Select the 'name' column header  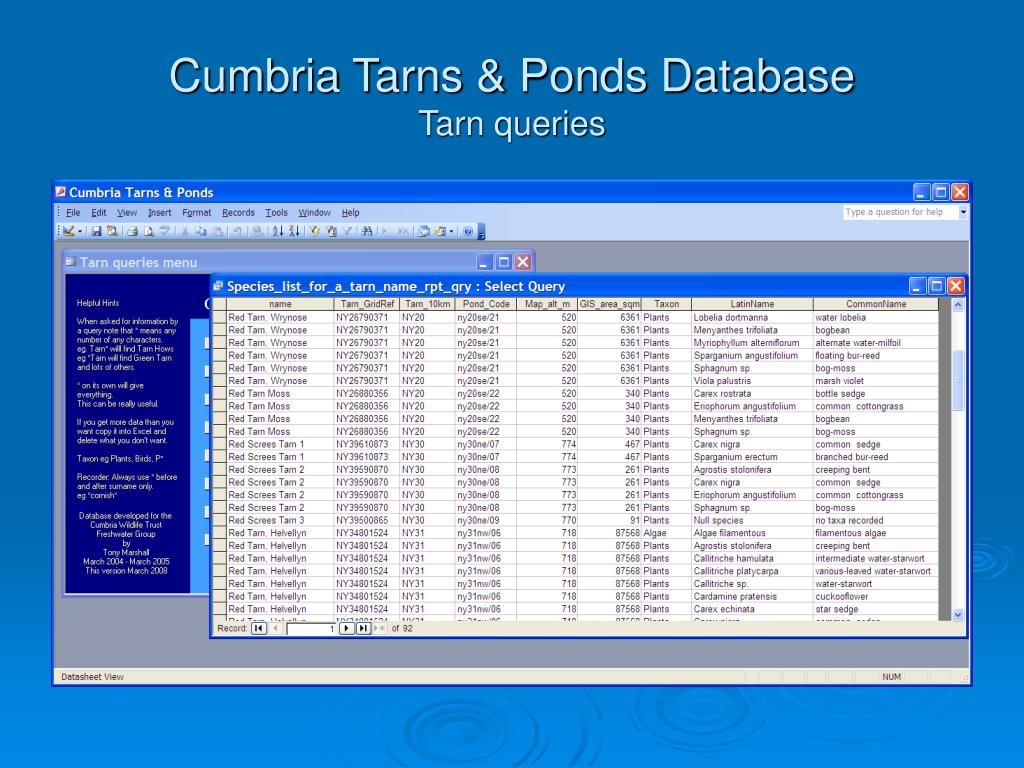coord(280,304)
